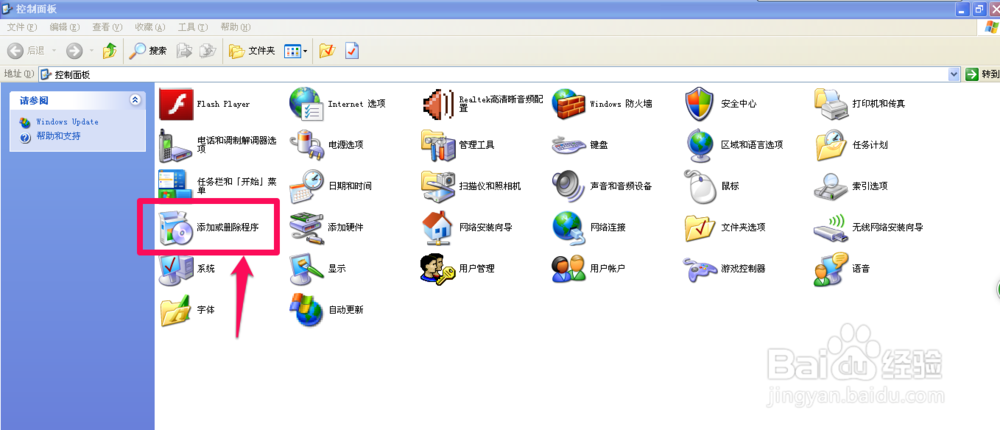Open 键盘 icon

click(569, 145)
